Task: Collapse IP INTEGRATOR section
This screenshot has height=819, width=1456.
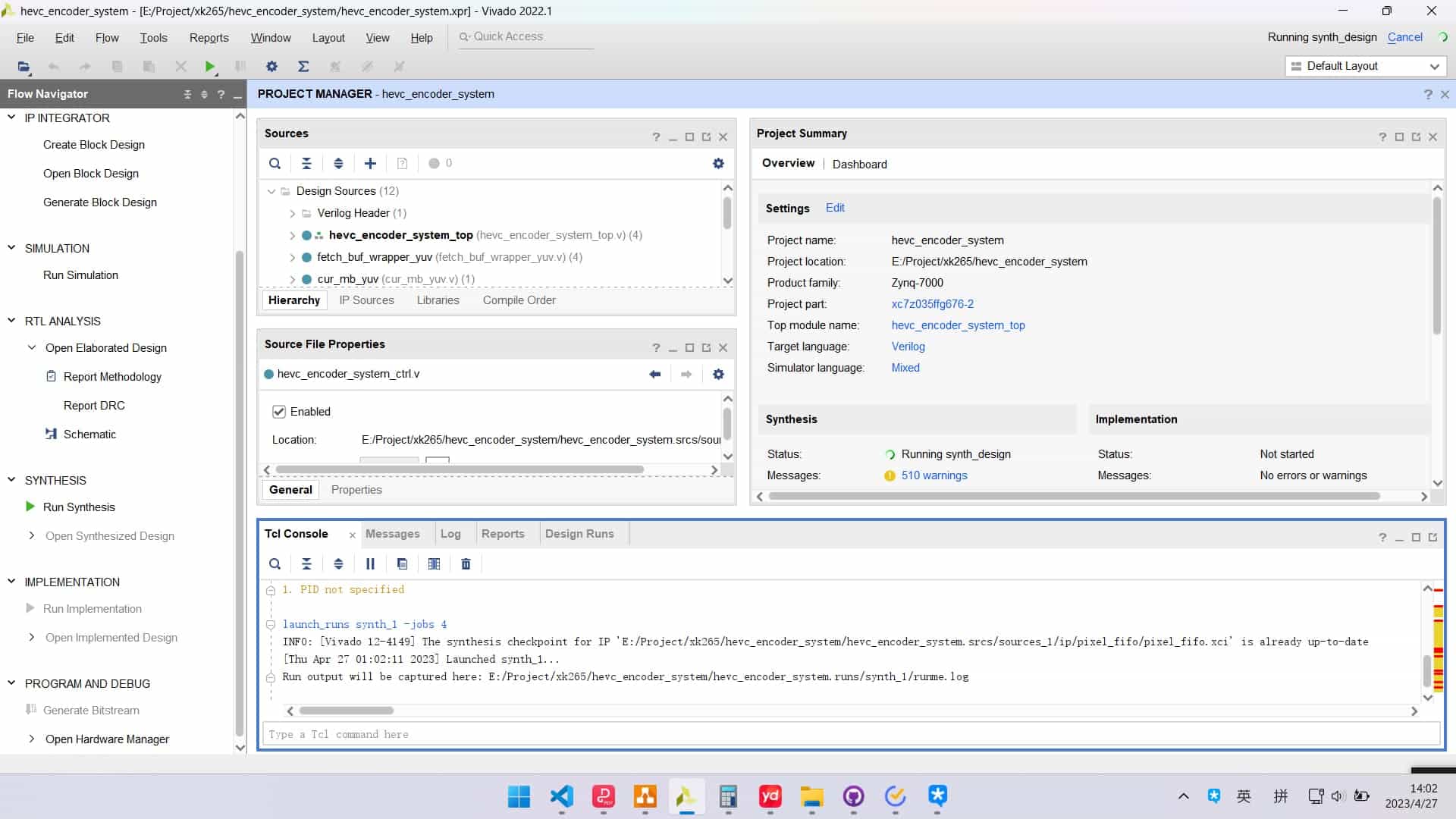Action: click(x=11, y=118)
